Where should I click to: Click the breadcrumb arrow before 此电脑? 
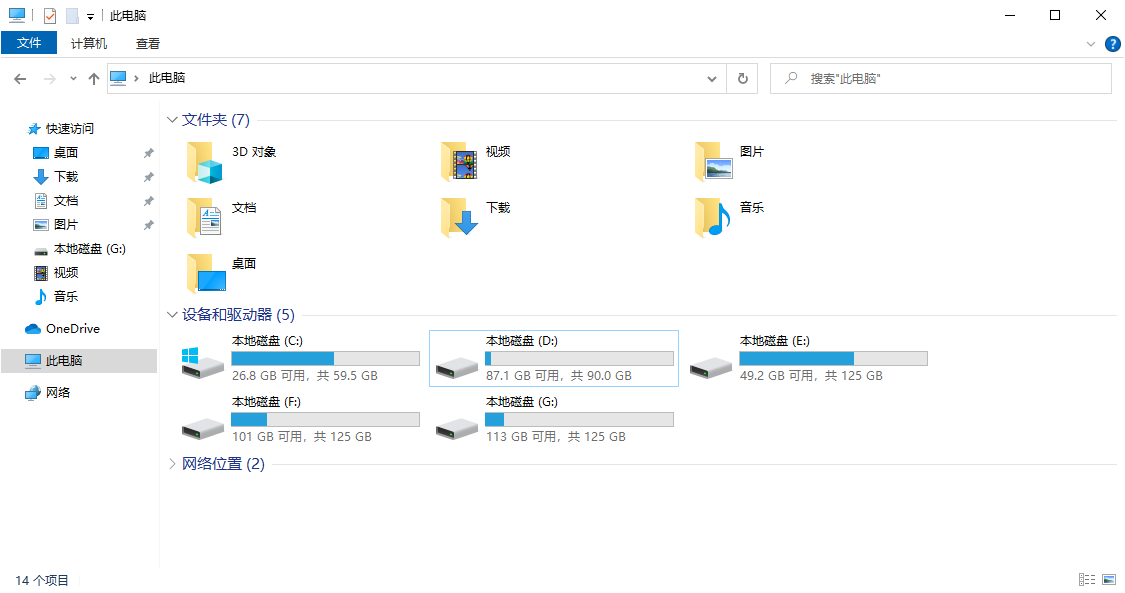136,78
